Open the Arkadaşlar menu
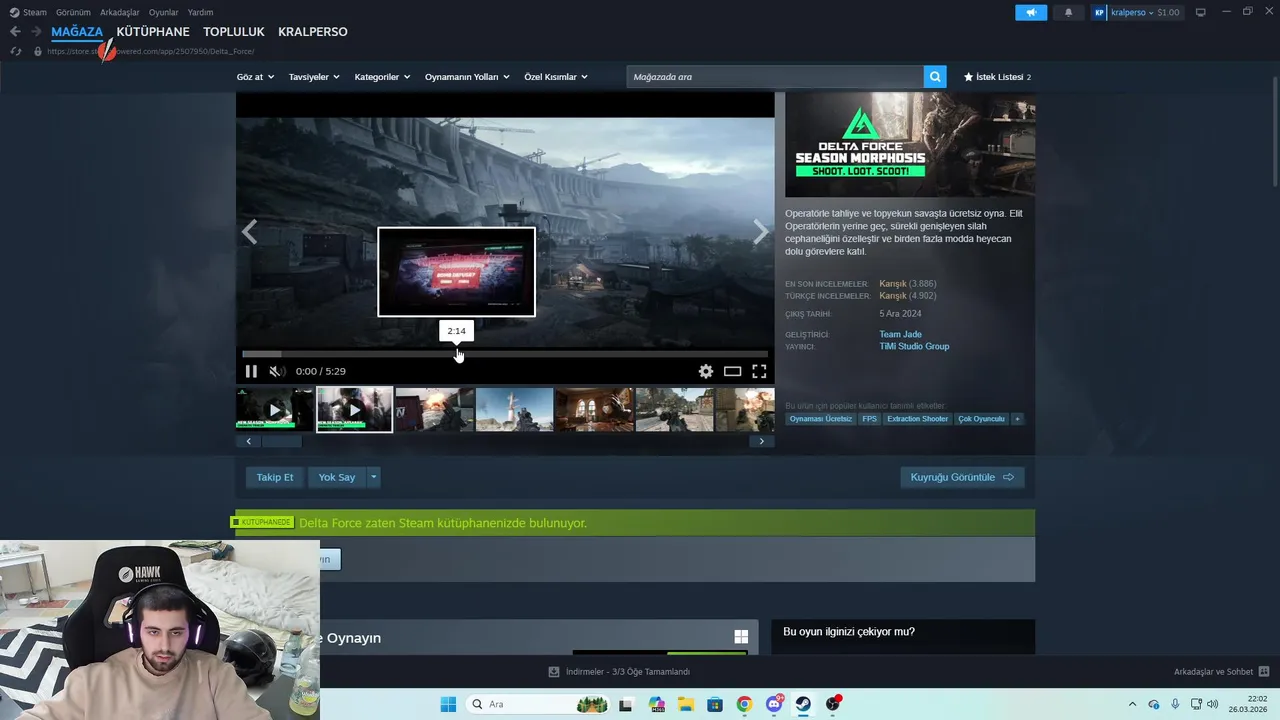 (120, 12)
